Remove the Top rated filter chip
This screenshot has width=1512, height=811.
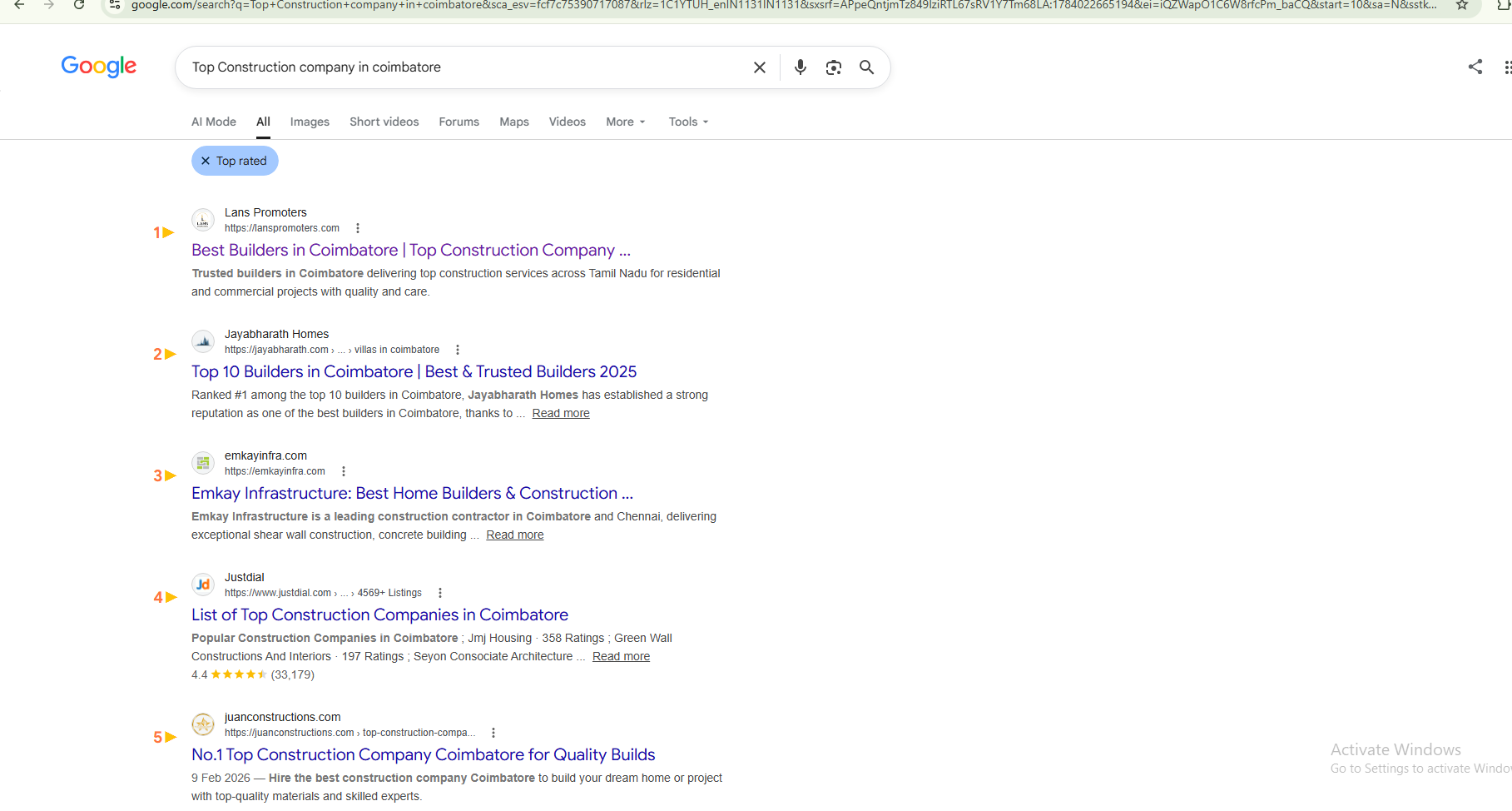click(206, 161)
